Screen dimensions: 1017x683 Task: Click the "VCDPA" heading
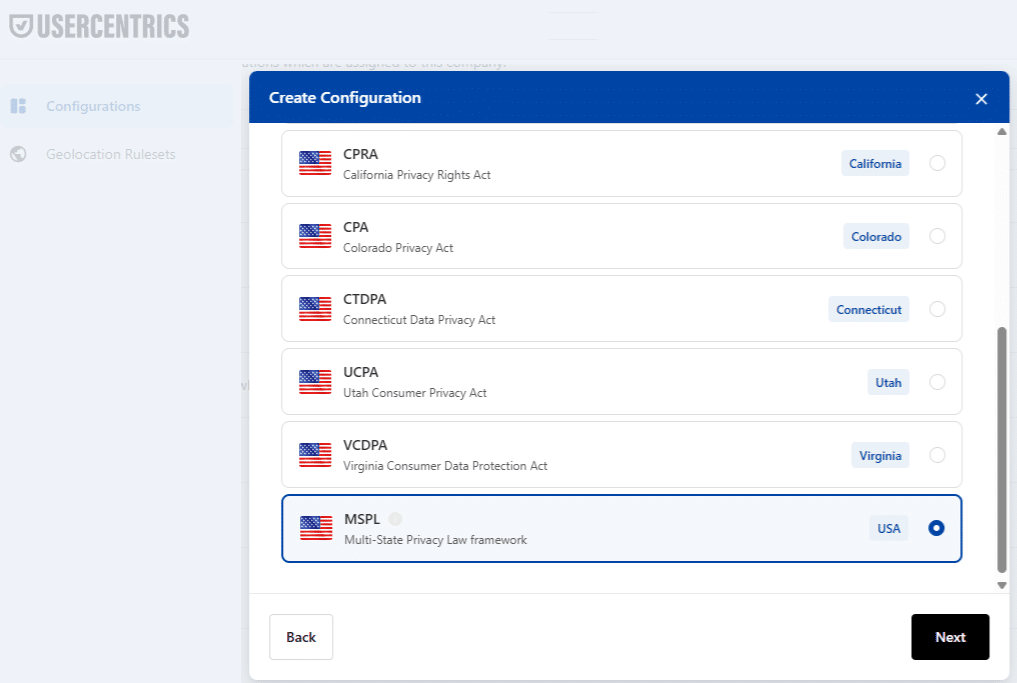click(365, 445)
